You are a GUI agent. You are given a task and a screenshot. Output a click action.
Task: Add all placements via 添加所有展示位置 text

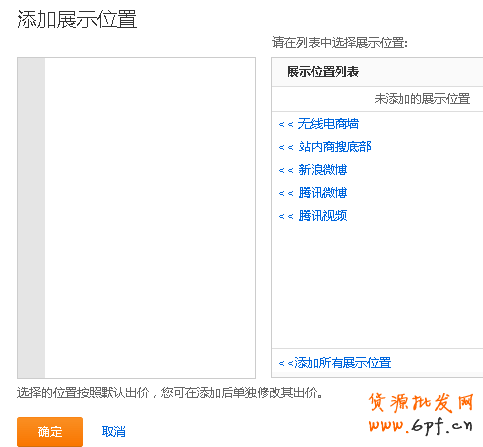point(343,363)
